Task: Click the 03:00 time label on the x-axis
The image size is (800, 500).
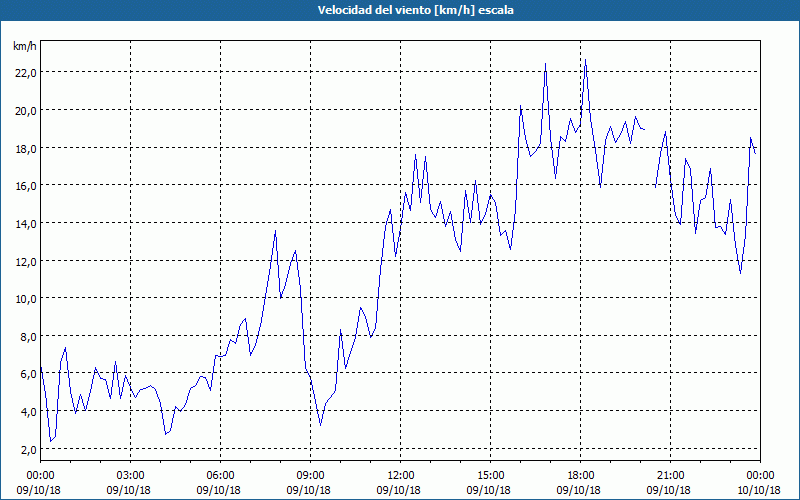Action: [x=131, y=476]
